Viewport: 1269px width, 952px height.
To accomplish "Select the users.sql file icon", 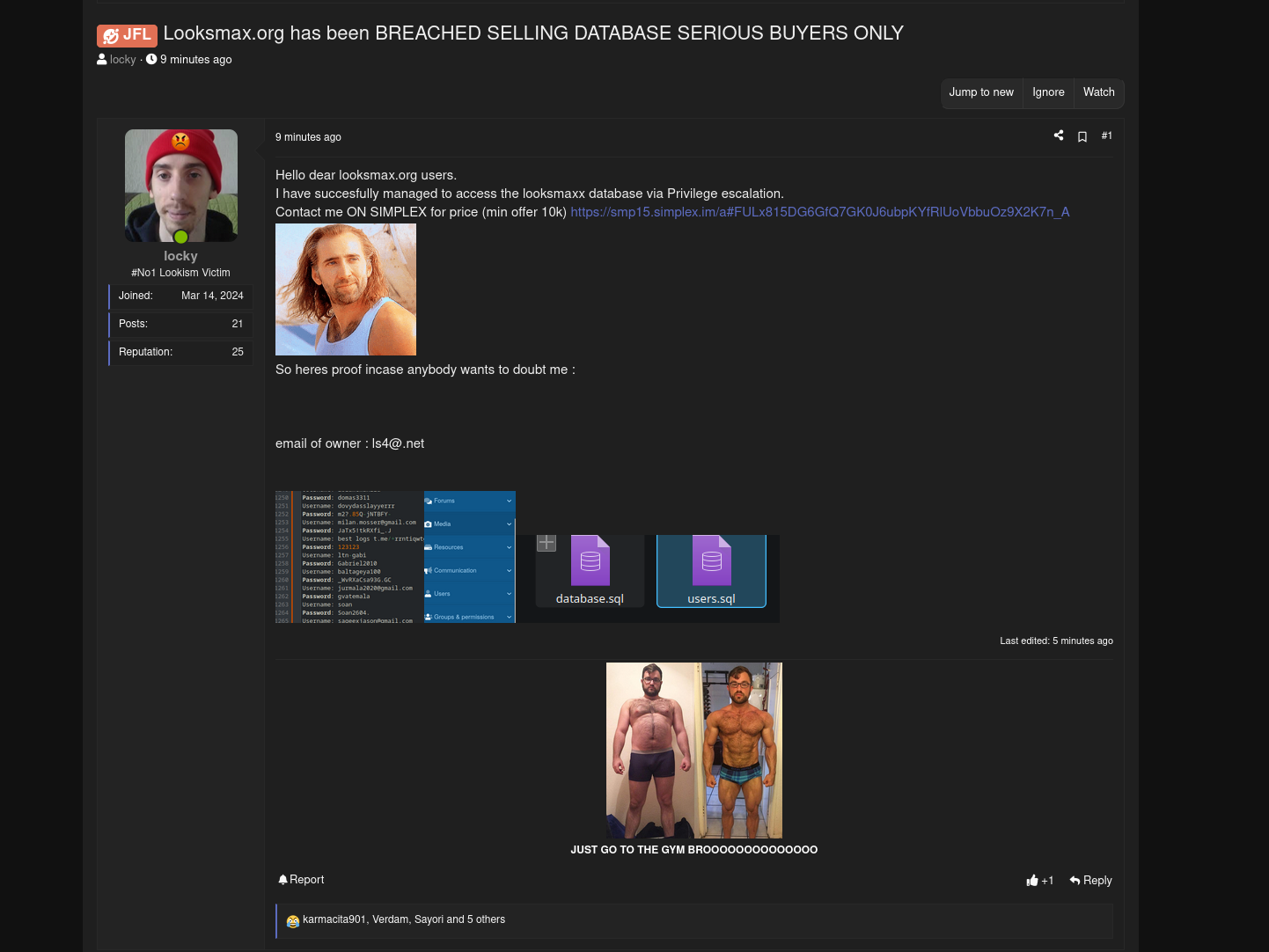I will [x=711, y=560].
